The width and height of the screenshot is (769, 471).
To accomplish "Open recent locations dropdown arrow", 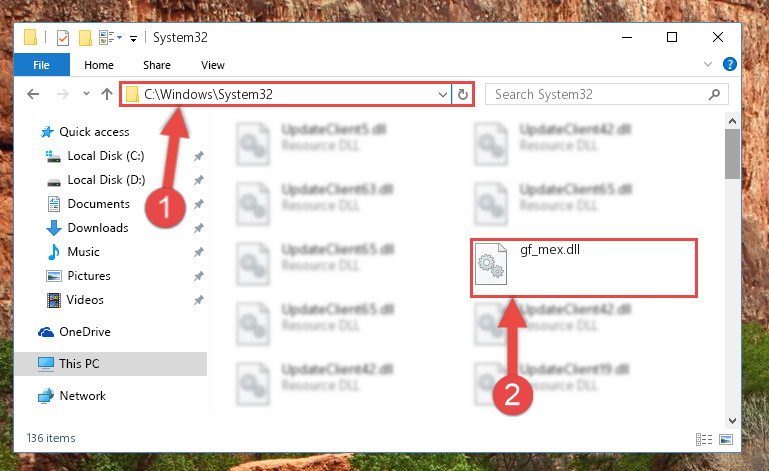I will click(86, 93).
